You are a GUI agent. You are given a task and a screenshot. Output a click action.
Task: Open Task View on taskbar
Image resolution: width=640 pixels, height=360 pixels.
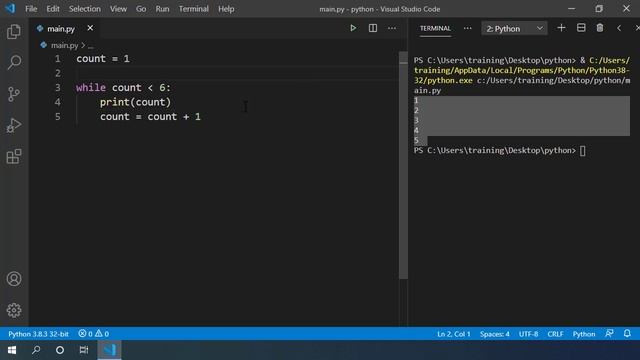[x=84, y=350]
